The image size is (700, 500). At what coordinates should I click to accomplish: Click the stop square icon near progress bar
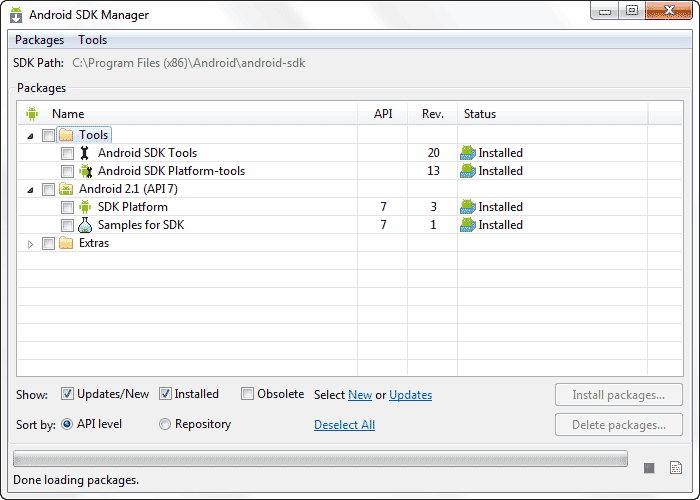pos(649,468)
